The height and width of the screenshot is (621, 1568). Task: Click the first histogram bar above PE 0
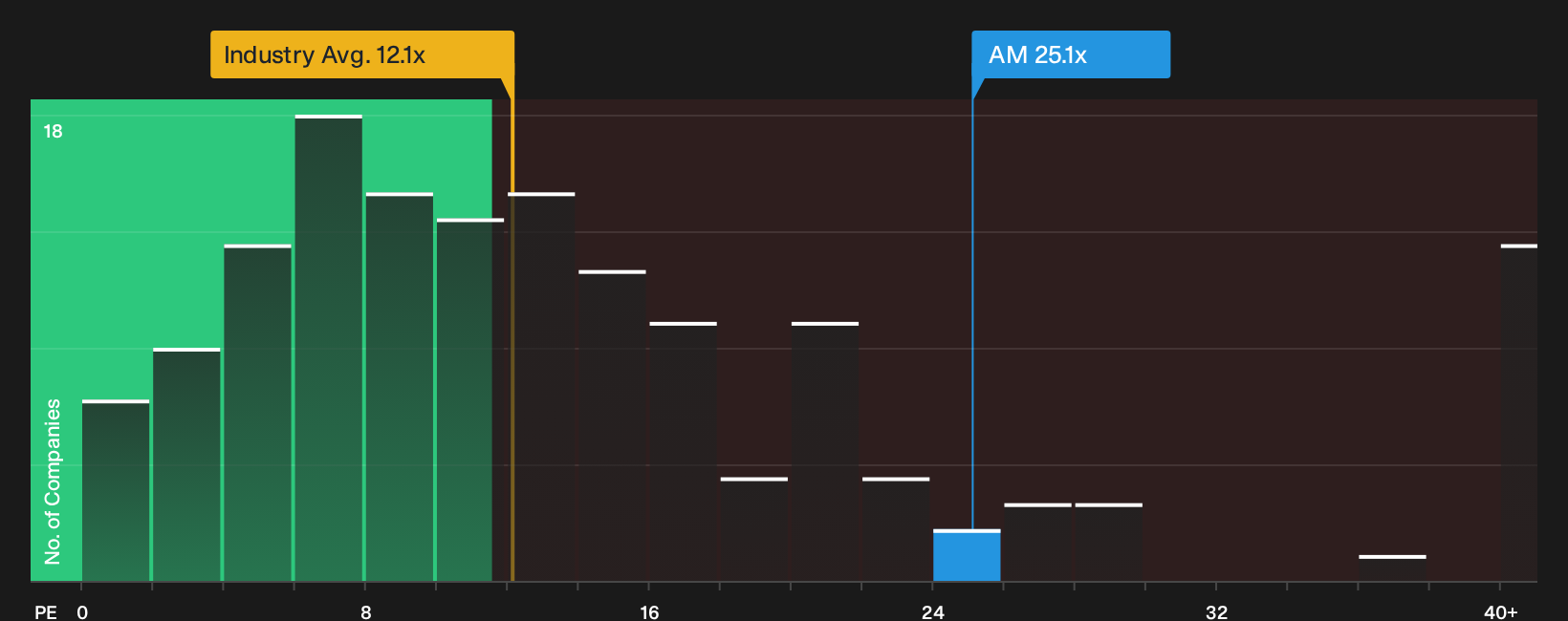pos(116,490)
